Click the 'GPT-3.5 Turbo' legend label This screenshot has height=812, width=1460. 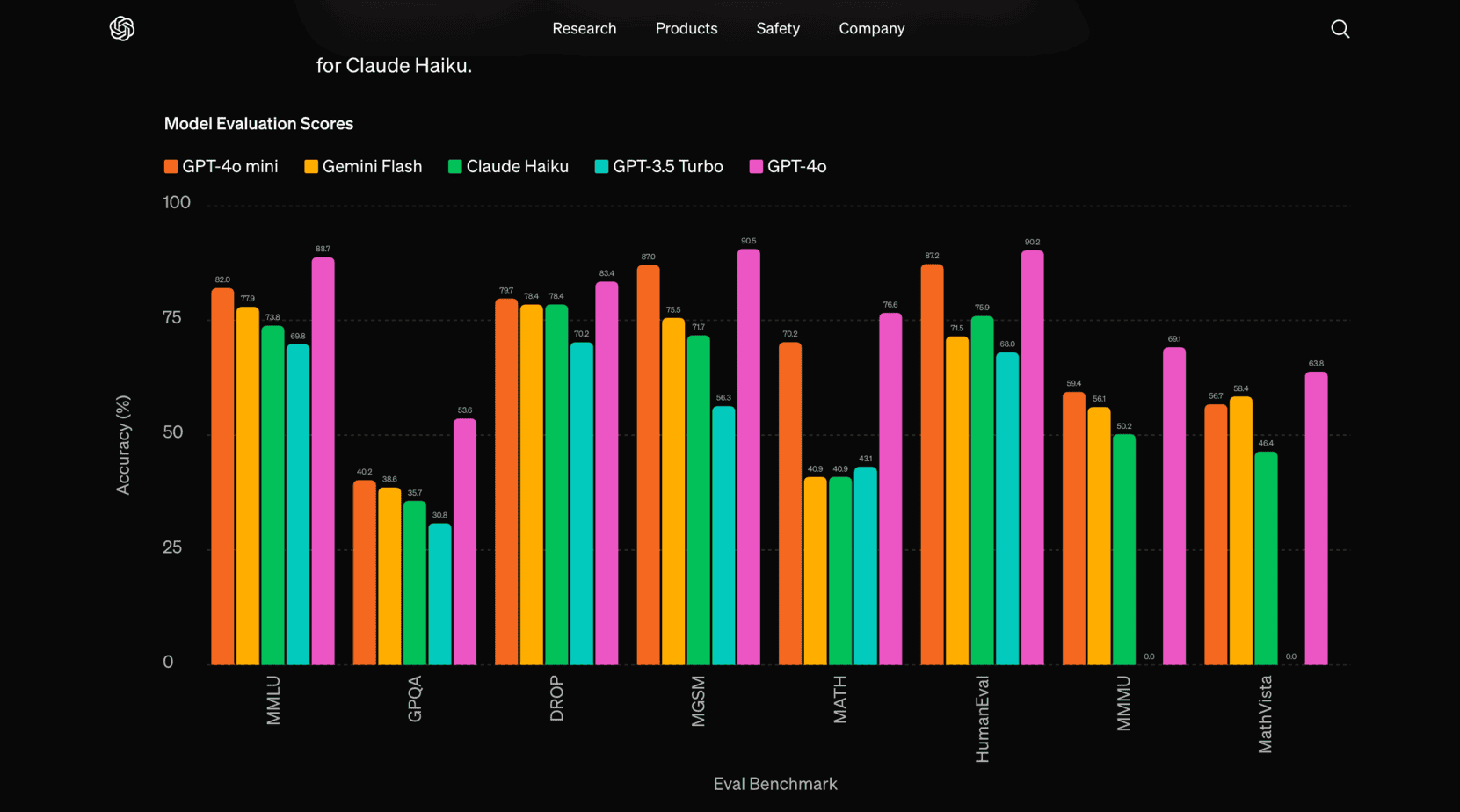tap(668, 167)
